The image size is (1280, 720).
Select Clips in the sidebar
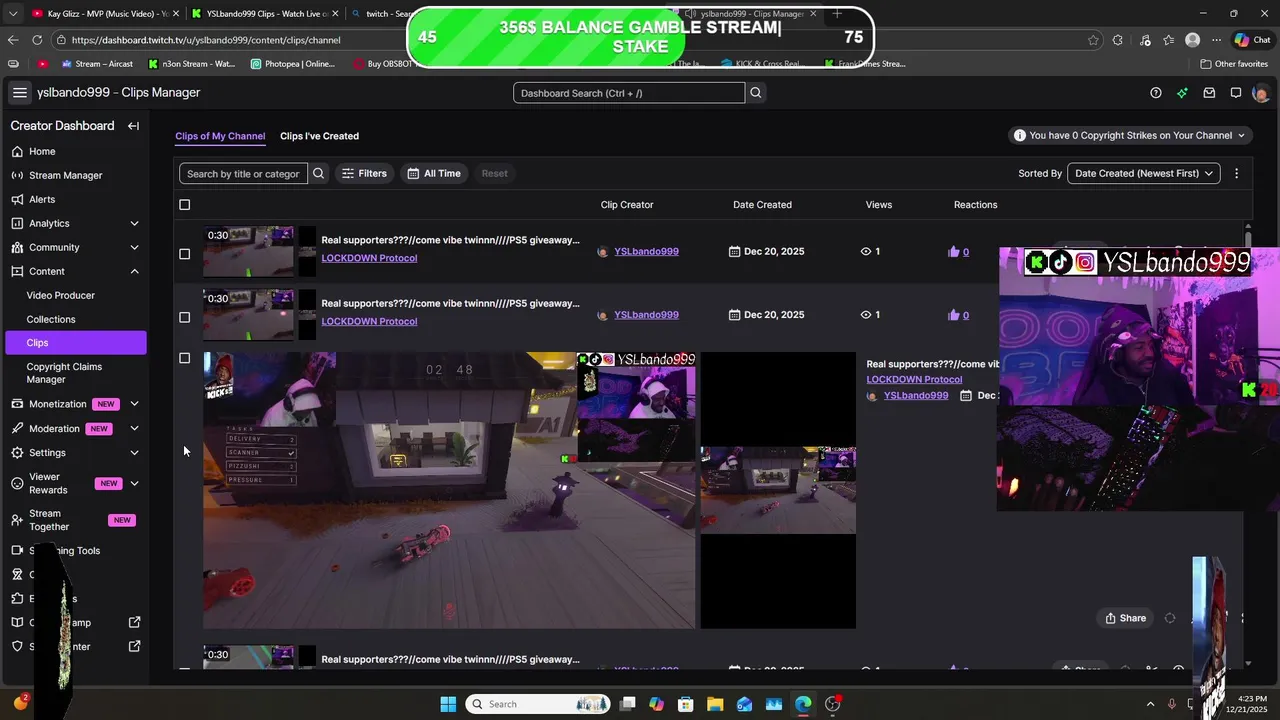pyautogui.click(x=76, y=342)
